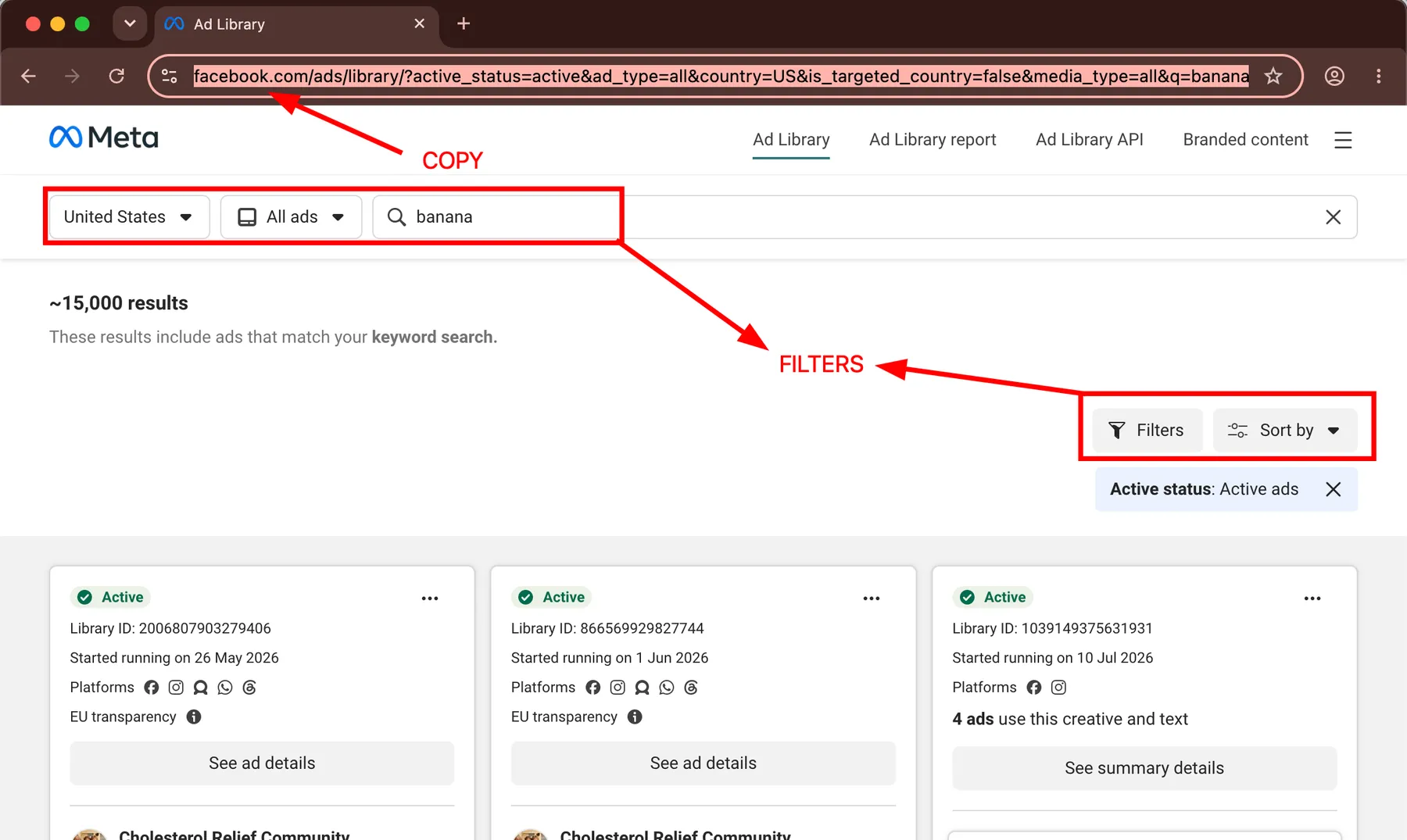1407x840 pixels.
Task: Click Threads platform icon on first card
Action: coord(249,688)
